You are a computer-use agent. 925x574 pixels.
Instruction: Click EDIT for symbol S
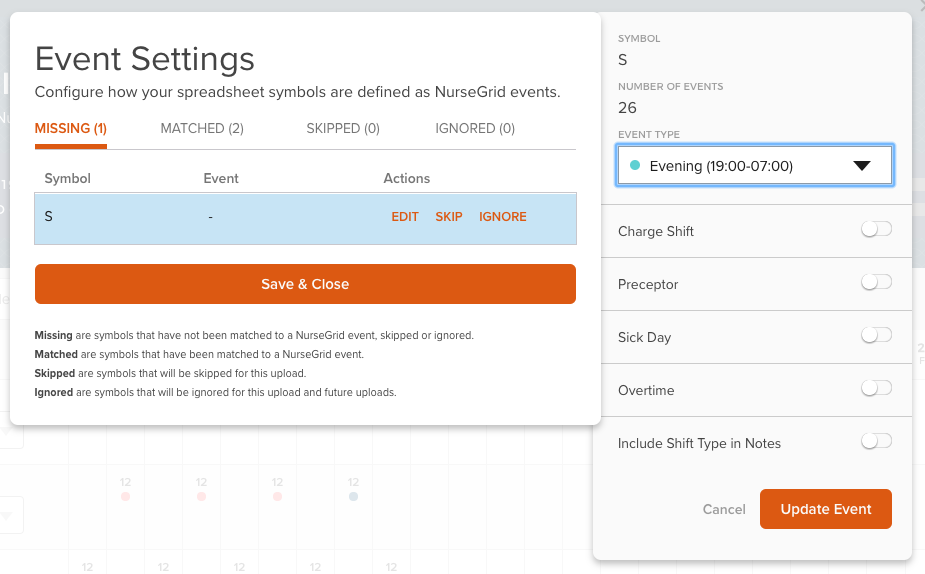tap(405, 217)
